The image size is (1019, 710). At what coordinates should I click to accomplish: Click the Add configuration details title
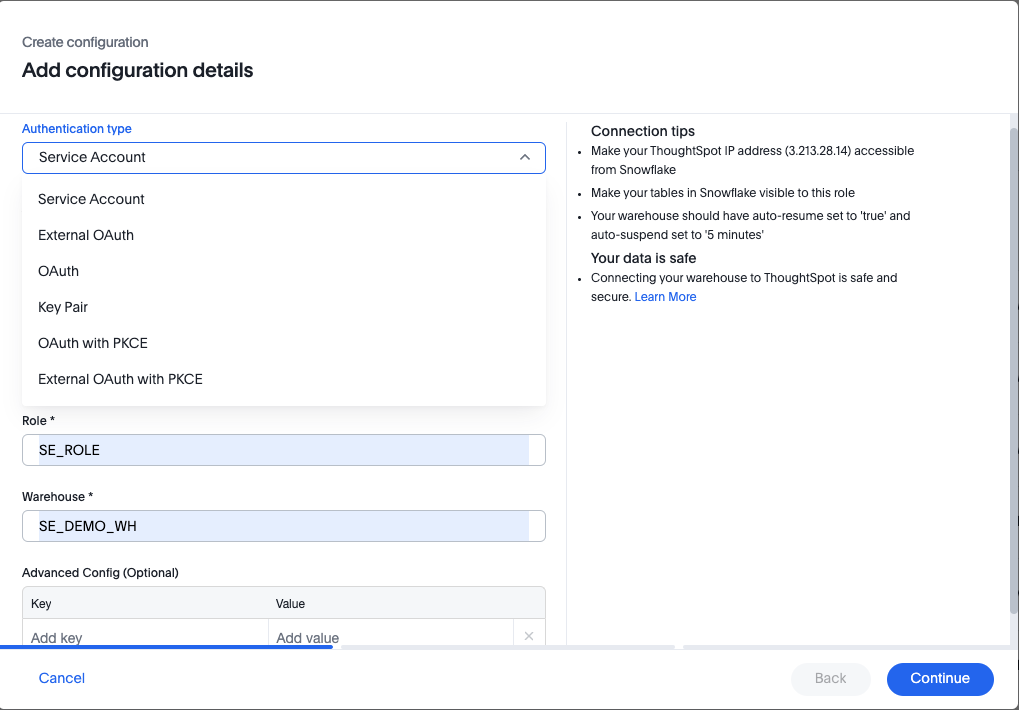coord(138,70)
